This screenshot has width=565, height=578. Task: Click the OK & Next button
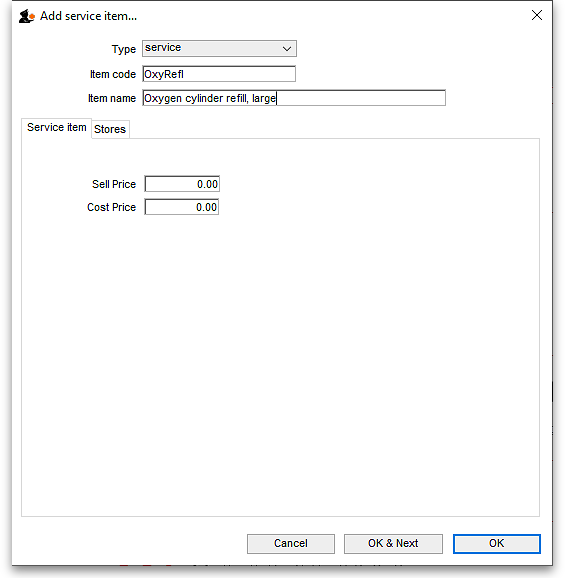393,544
